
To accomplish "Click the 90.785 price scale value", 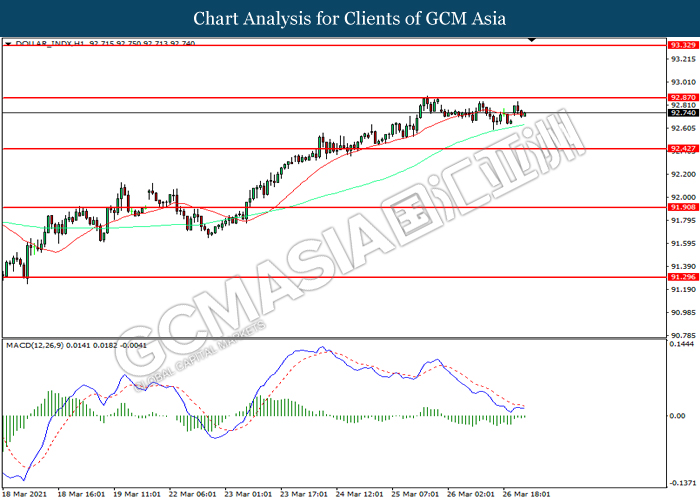I will point(683,335).
